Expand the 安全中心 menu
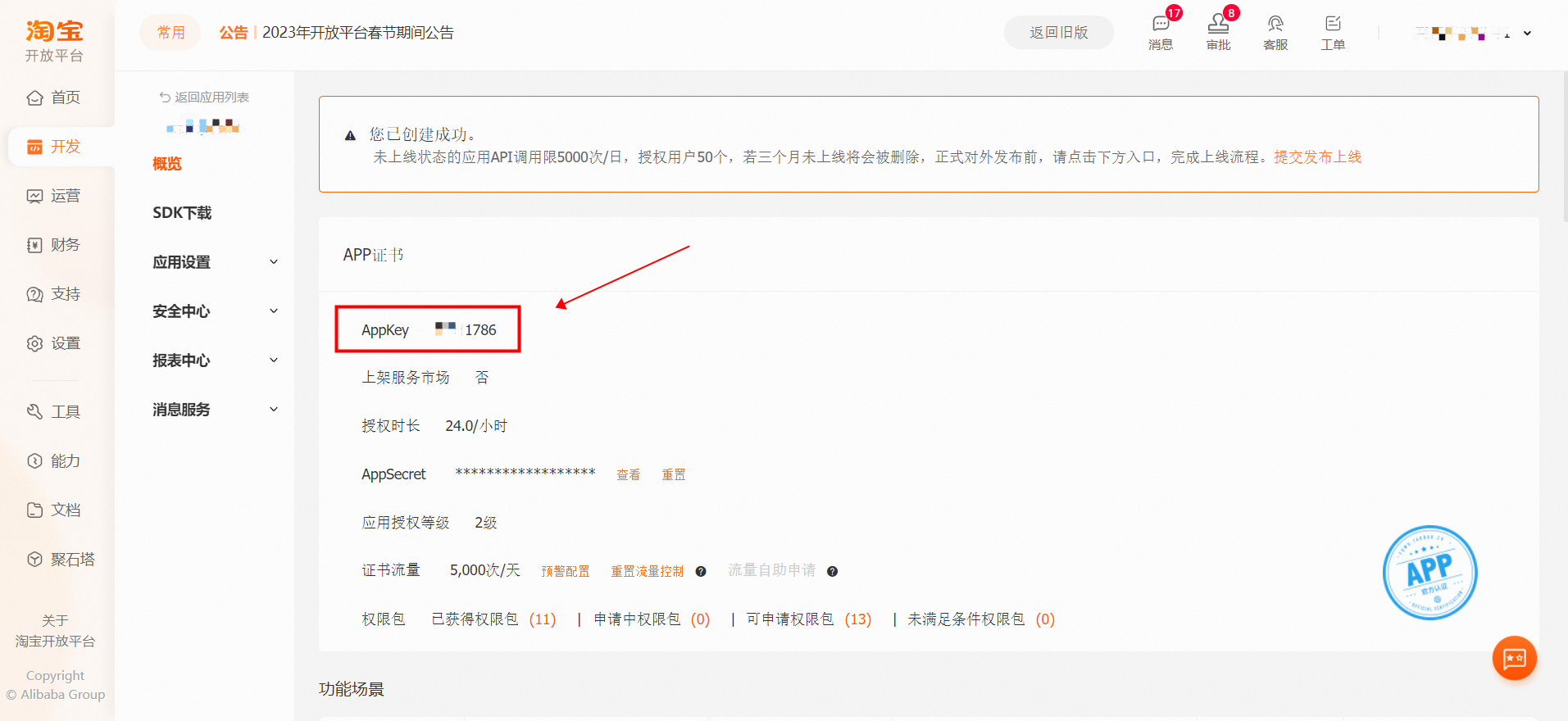The image size is (1568, 721). [x=216, y=311]
